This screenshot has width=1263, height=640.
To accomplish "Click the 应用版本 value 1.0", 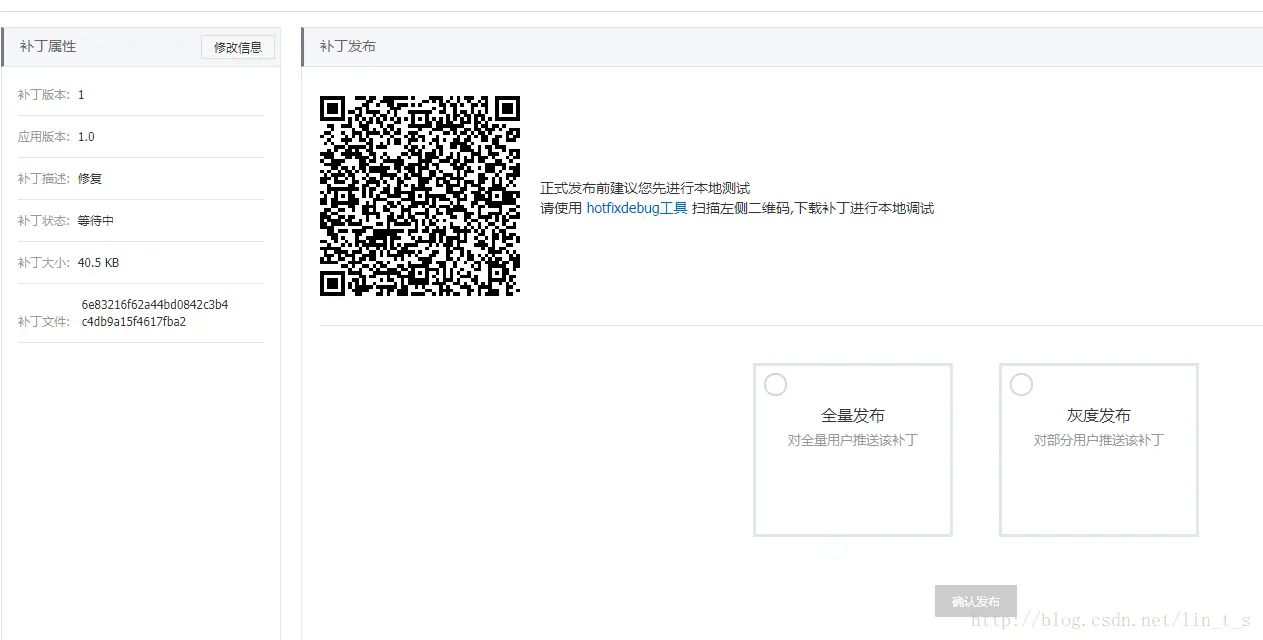I will pyautogui.click(x=86, y=137).
